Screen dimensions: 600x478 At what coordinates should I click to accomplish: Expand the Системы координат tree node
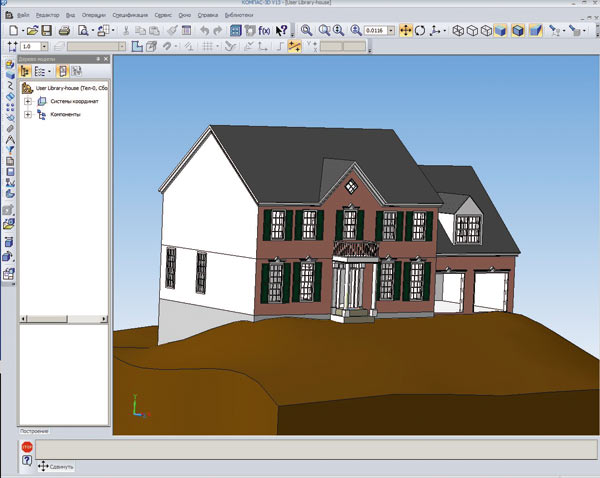(28, 101)
